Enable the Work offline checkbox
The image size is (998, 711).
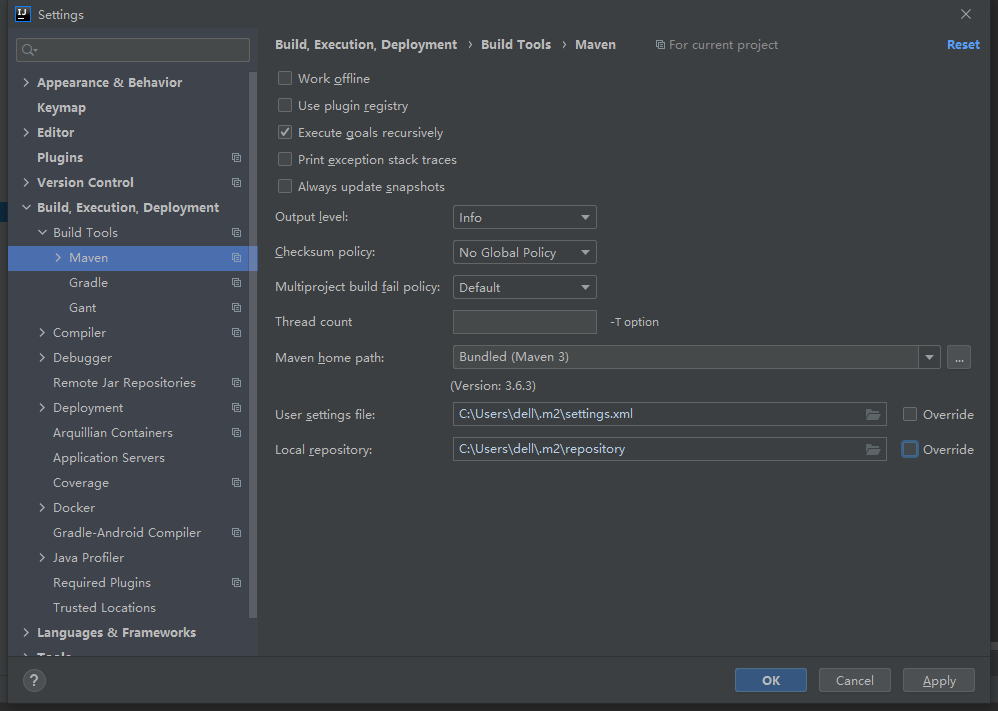(285, 79)
